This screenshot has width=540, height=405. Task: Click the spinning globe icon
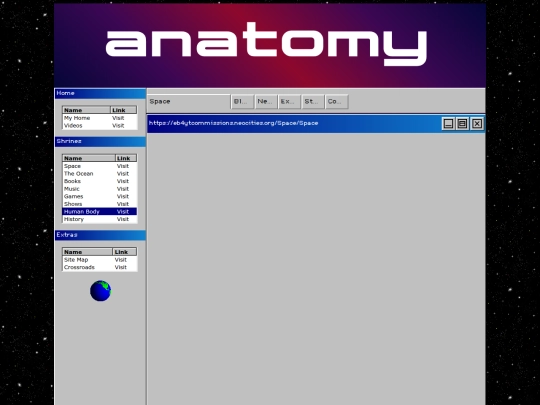(100, 291)
